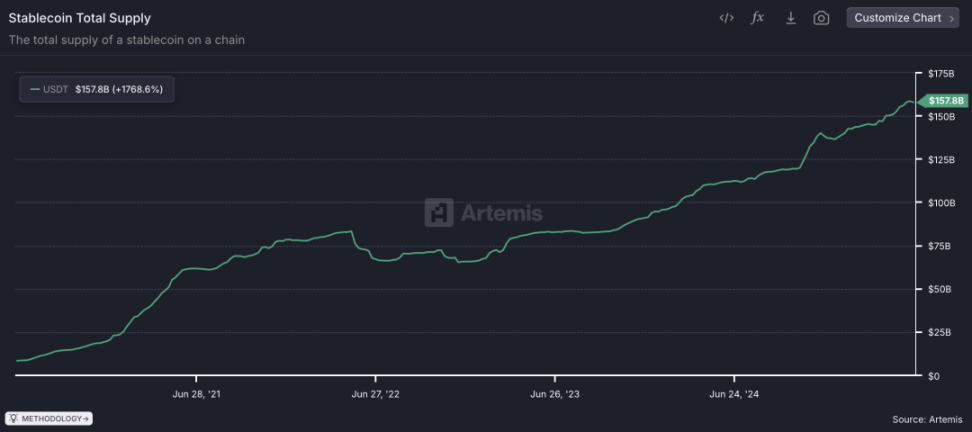Take a chart screenshot with camera icon
Screen dimensions: 972x432
(x=821, y=18)
